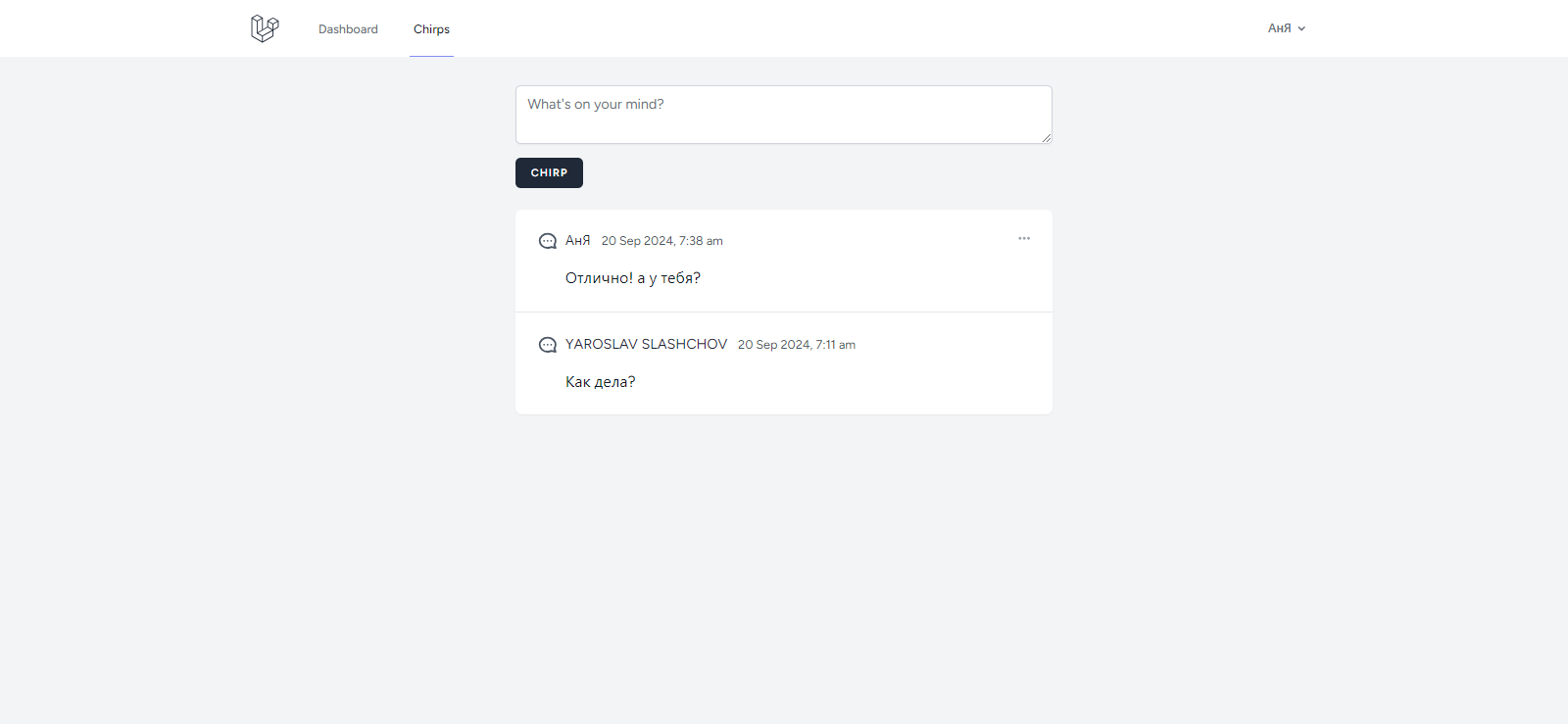
Task: Click the speech bubble icon beside Аня's chirp
Action: (548, 241)
